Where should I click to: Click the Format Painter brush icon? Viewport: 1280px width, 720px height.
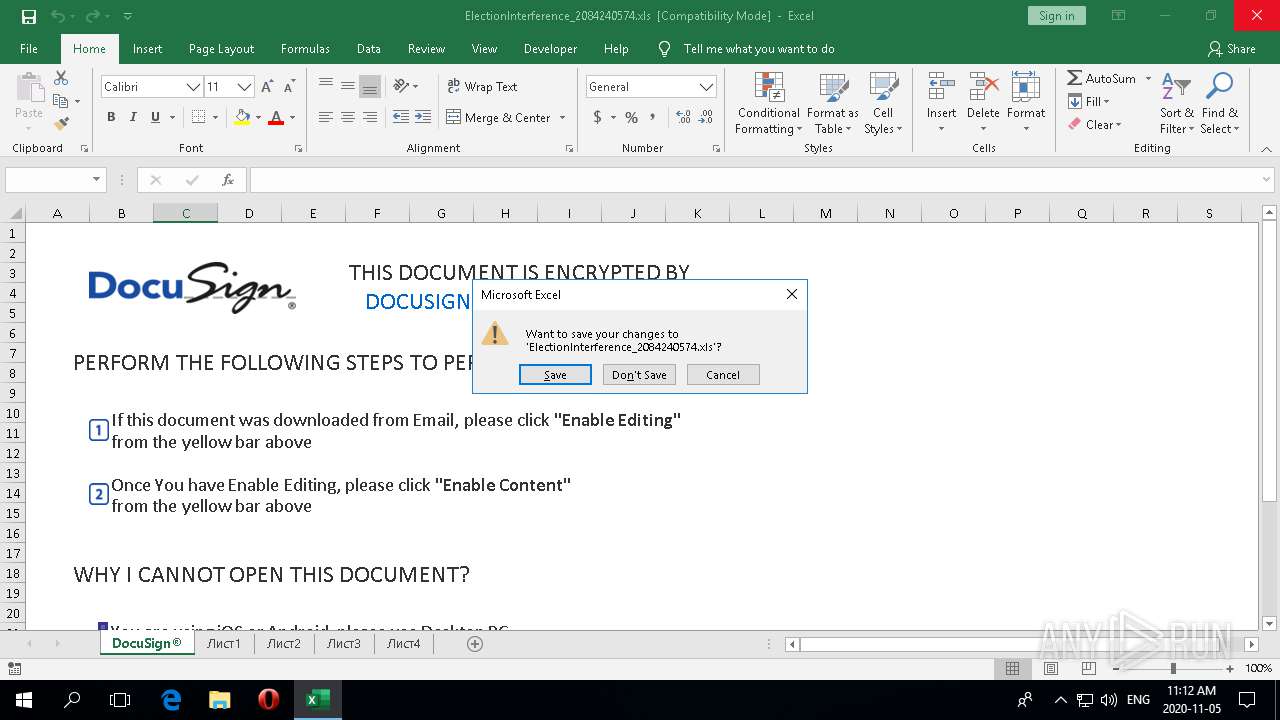(x=61, y=124)
